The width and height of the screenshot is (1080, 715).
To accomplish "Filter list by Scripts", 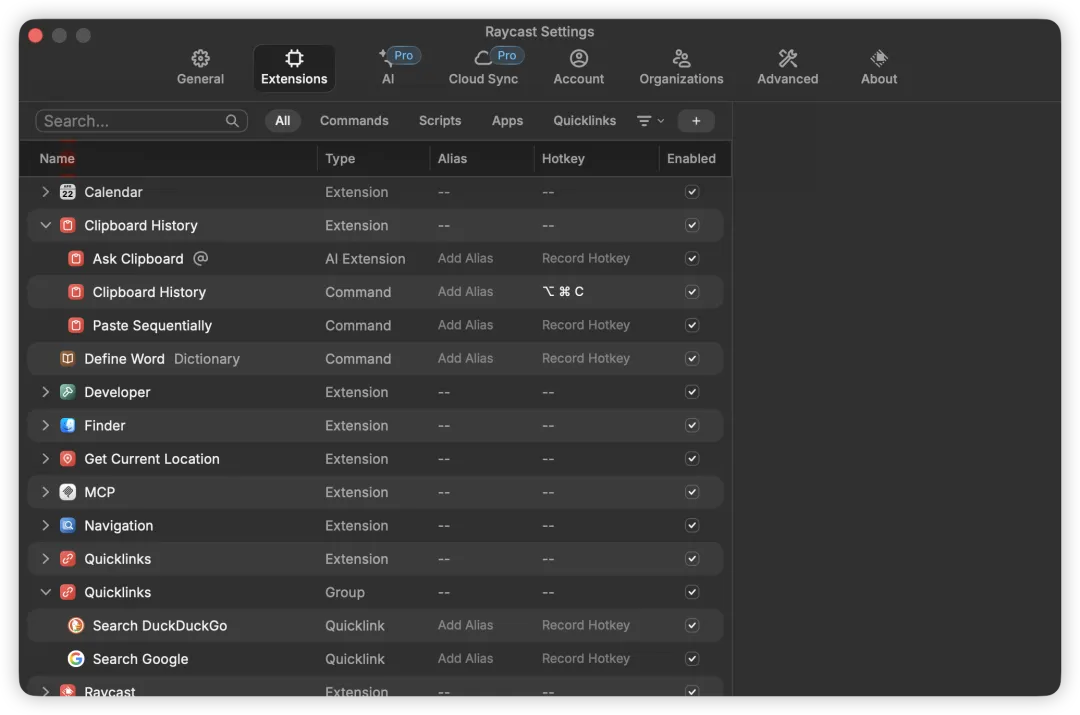I will tap(439, 121).
